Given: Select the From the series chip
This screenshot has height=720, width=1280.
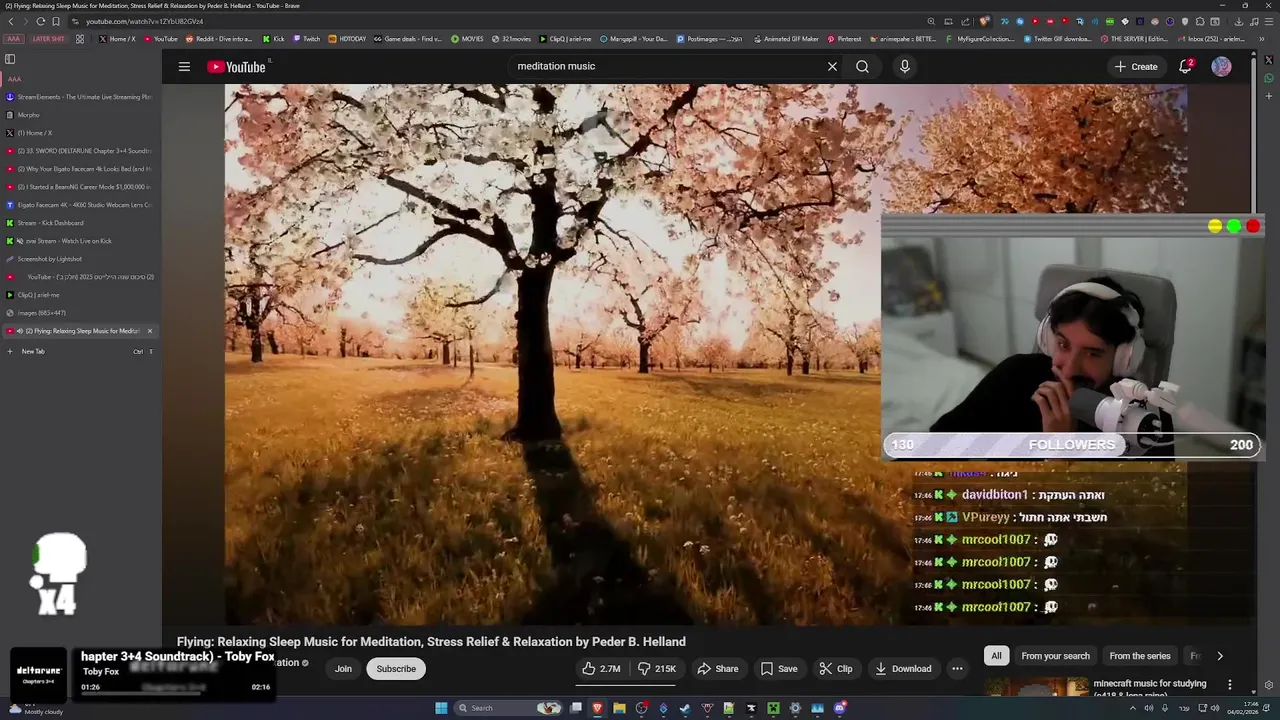Looking at the screenshot, I should [x=1140, y=656].
